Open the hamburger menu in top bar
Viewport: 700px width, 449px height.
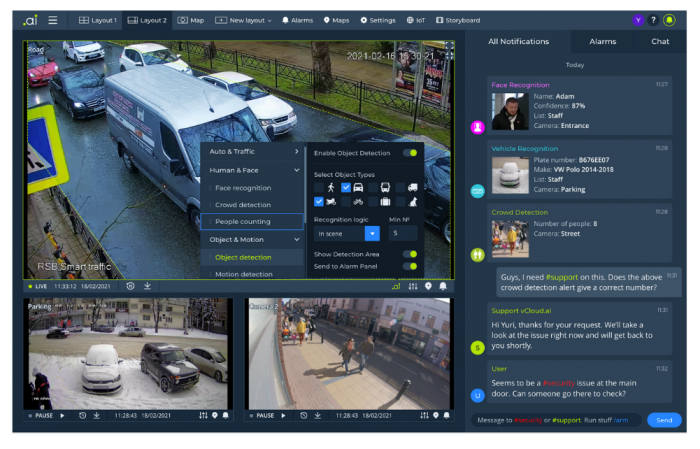coord(53,20)
